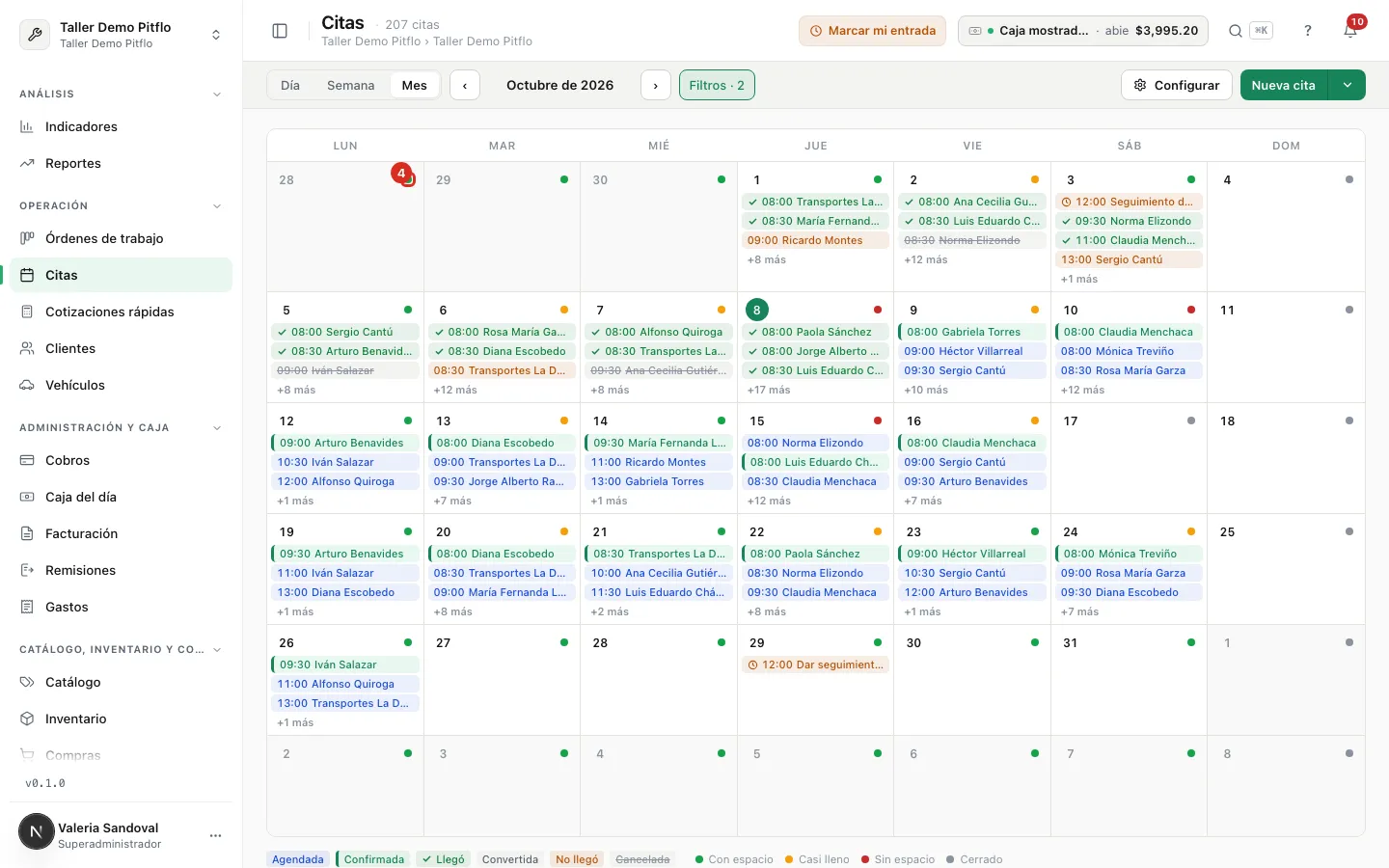Open Filtros · 2 button
The height and width of the screenshot is (868, 1389).
pos(717,85)
